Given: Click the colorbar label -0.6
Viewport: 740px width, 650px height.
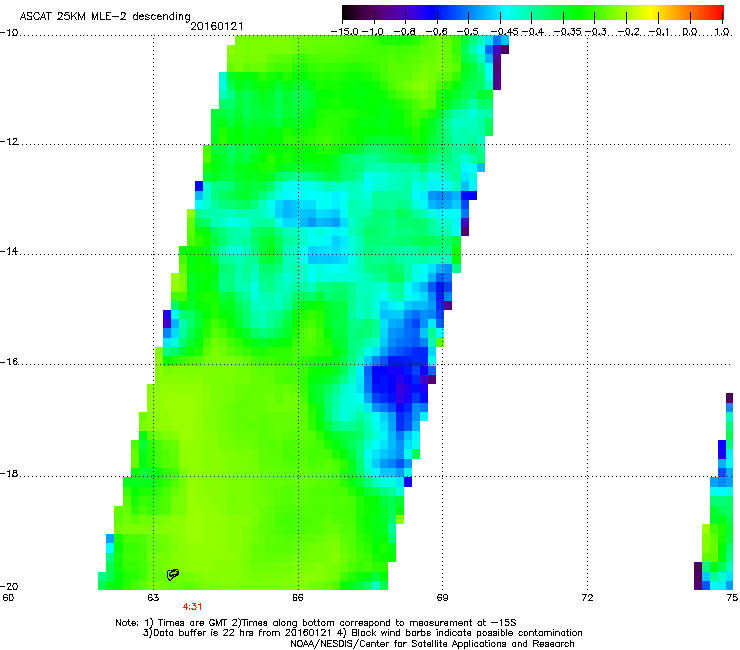Looking at the screenshot, I should (437, 32).
